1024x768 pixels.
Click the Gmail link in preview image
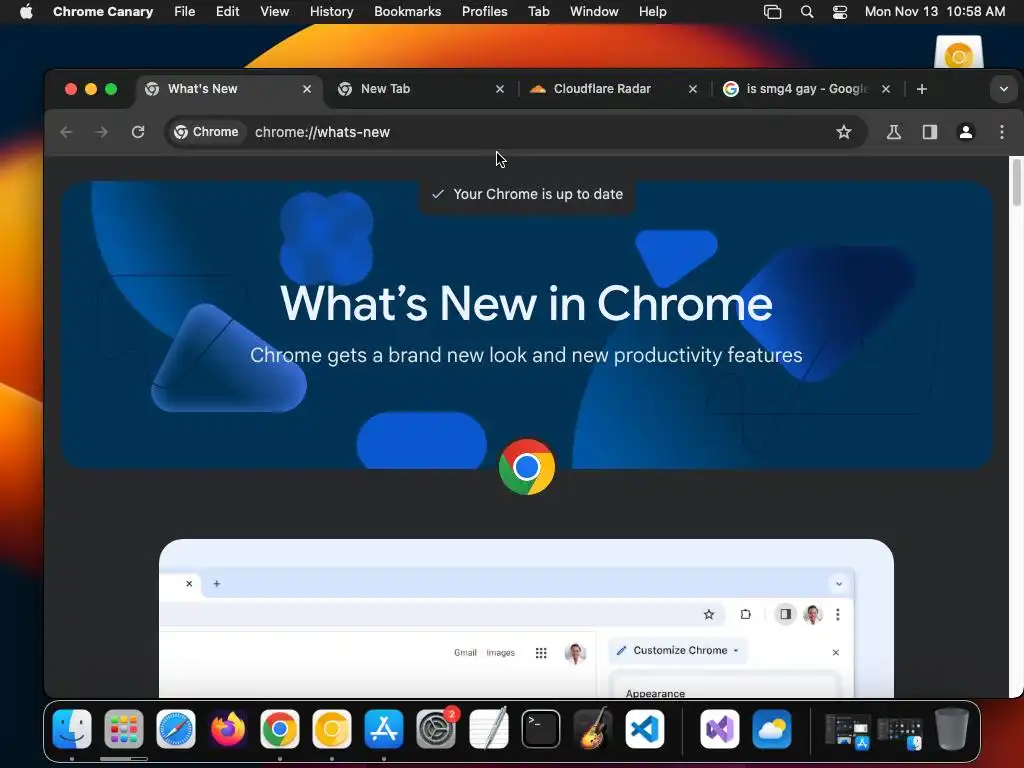465,652
